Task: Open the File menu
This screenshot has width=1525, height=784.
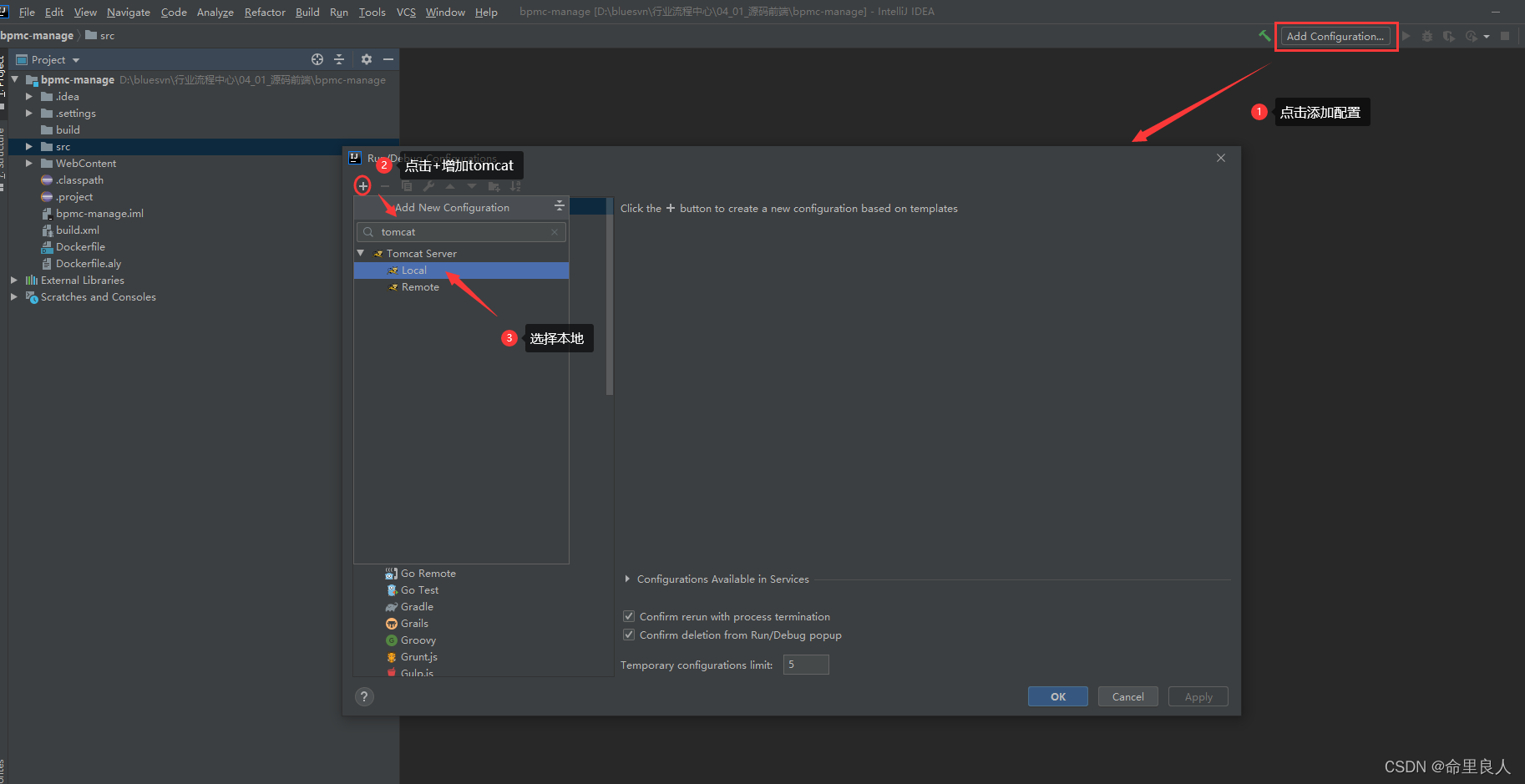Action: (x=27, y=12)
